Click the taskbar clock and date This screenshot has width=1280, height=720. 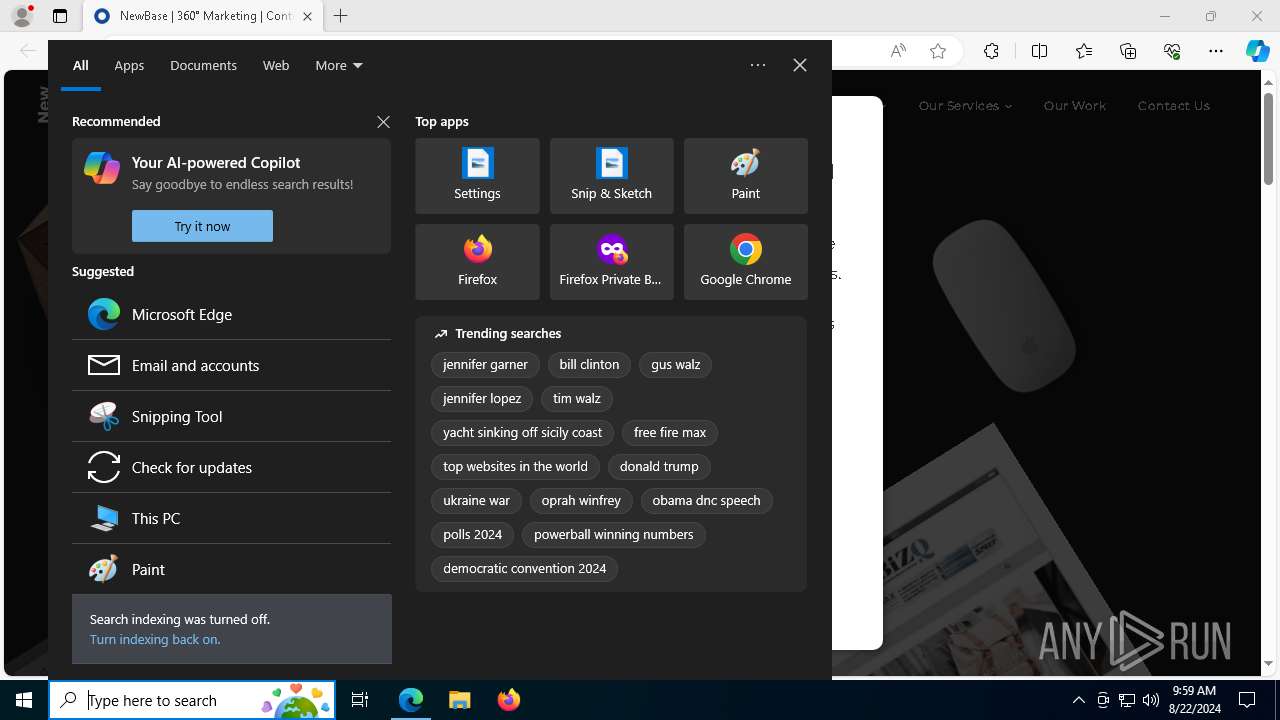click(1193, 700)
